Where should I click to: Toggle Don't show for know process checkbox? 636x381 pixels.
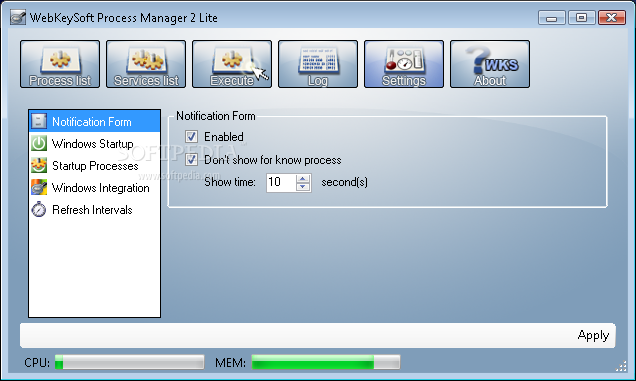tap(191, 159)
